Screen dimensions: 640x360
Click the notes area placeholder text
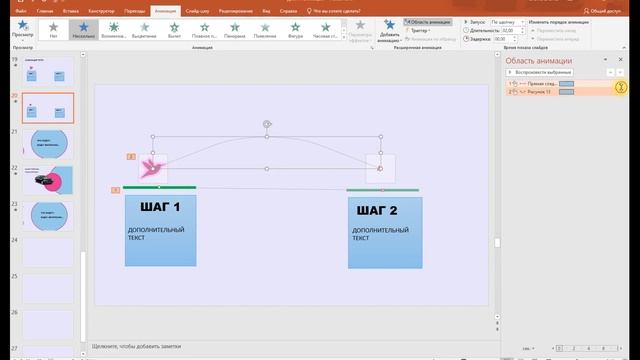(x=136, y=346)
